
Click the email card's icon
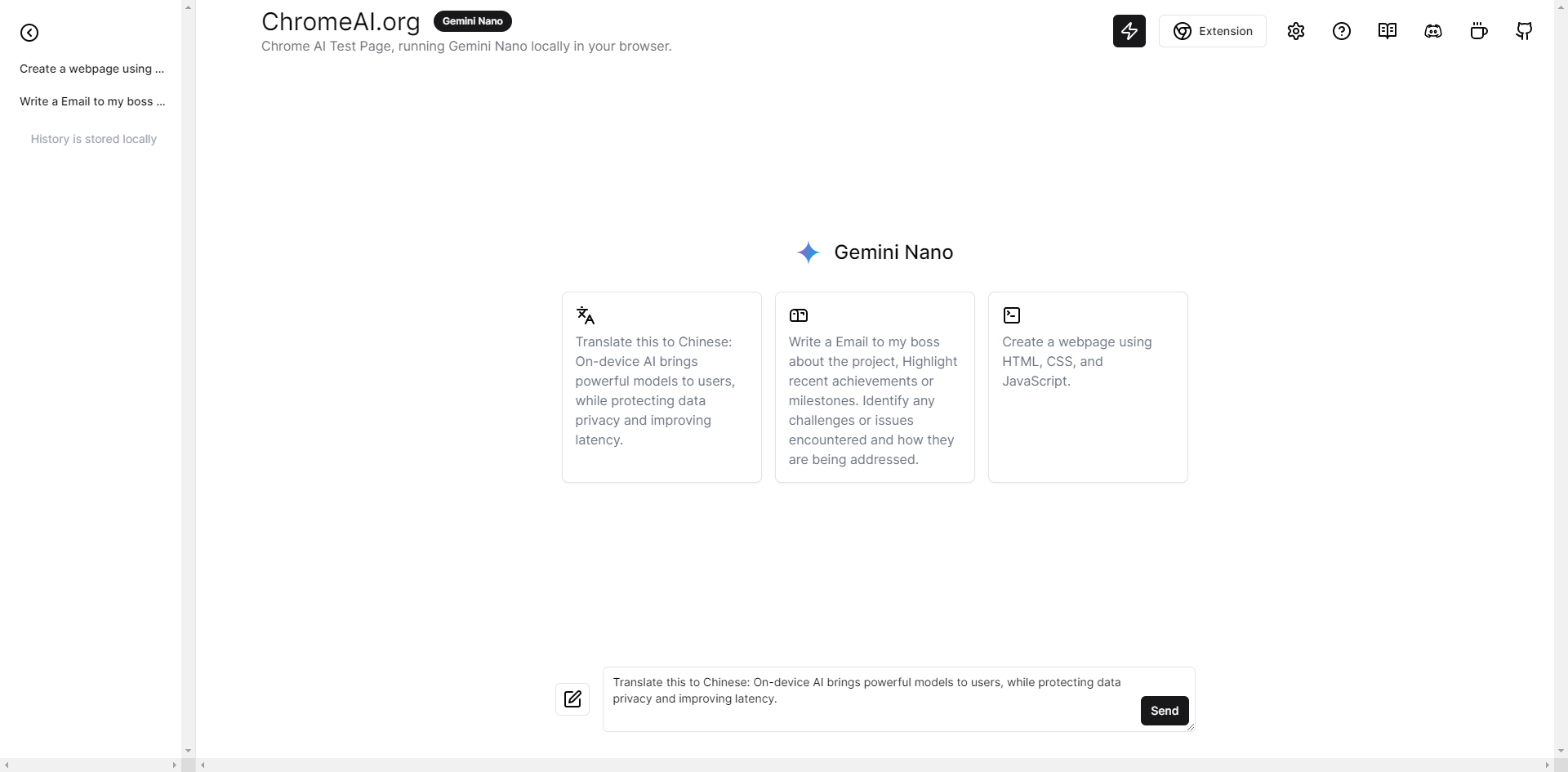[x=799, y=315]
